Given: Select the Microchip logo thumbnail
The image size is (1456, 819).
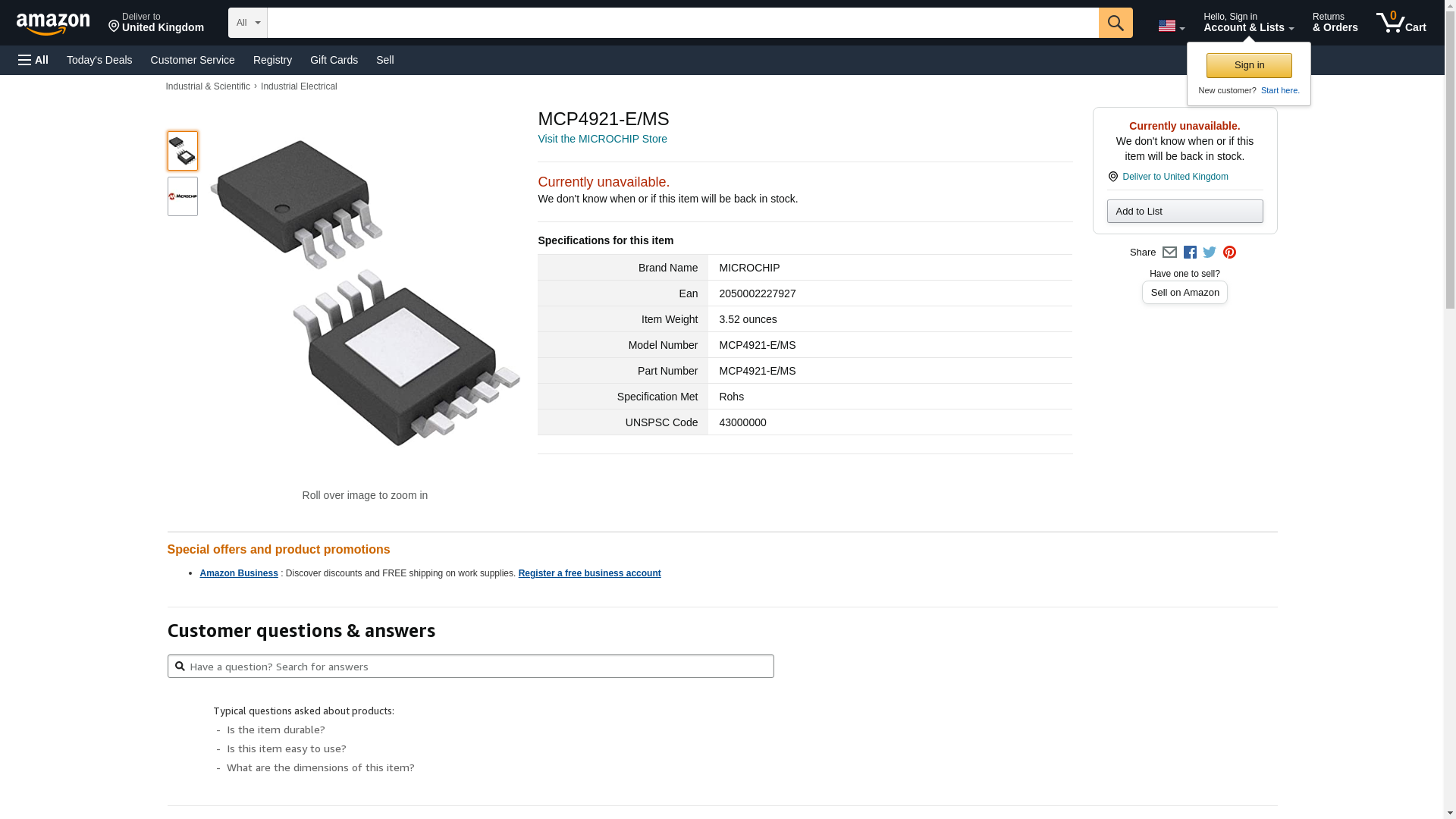Looking at the screenshot, I should pos(183,196).
